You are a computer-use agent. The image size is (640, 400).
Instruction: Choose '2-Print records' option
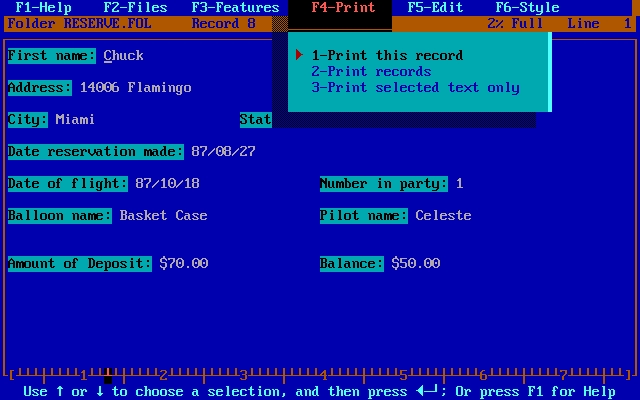coord(371,72)
